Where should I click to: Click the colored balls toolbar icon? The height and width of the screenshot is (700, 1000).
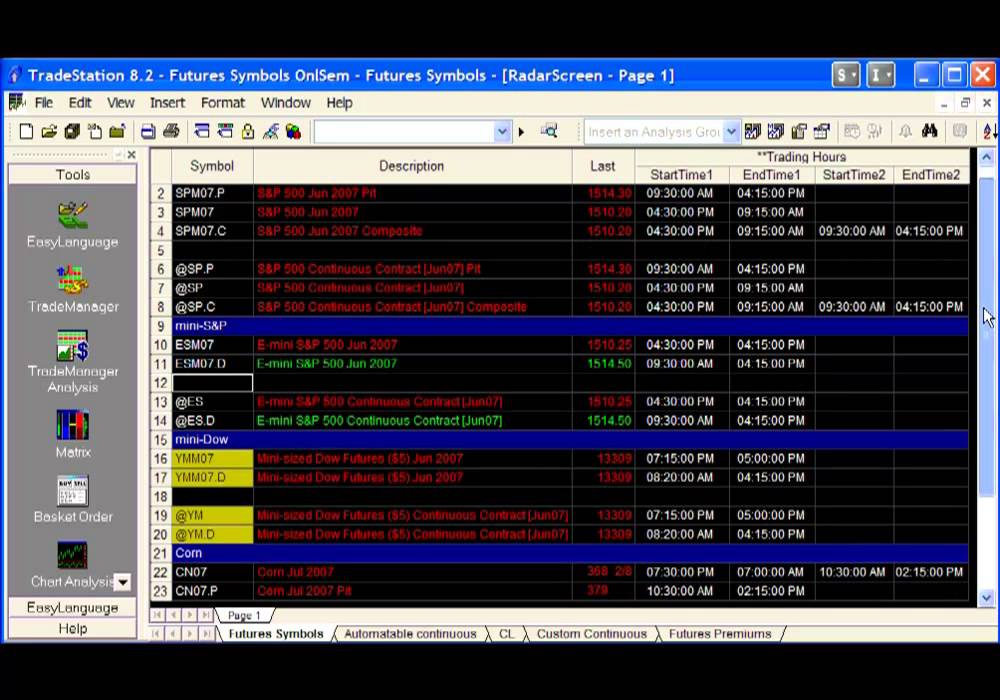click(293, 132)
